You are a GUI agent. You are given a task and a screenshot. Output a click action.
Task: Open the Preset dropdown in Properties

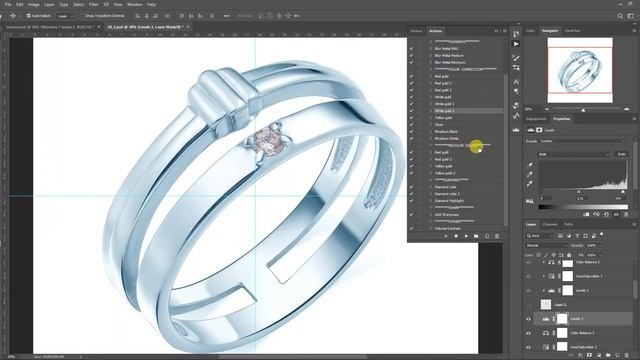[582, 141]
